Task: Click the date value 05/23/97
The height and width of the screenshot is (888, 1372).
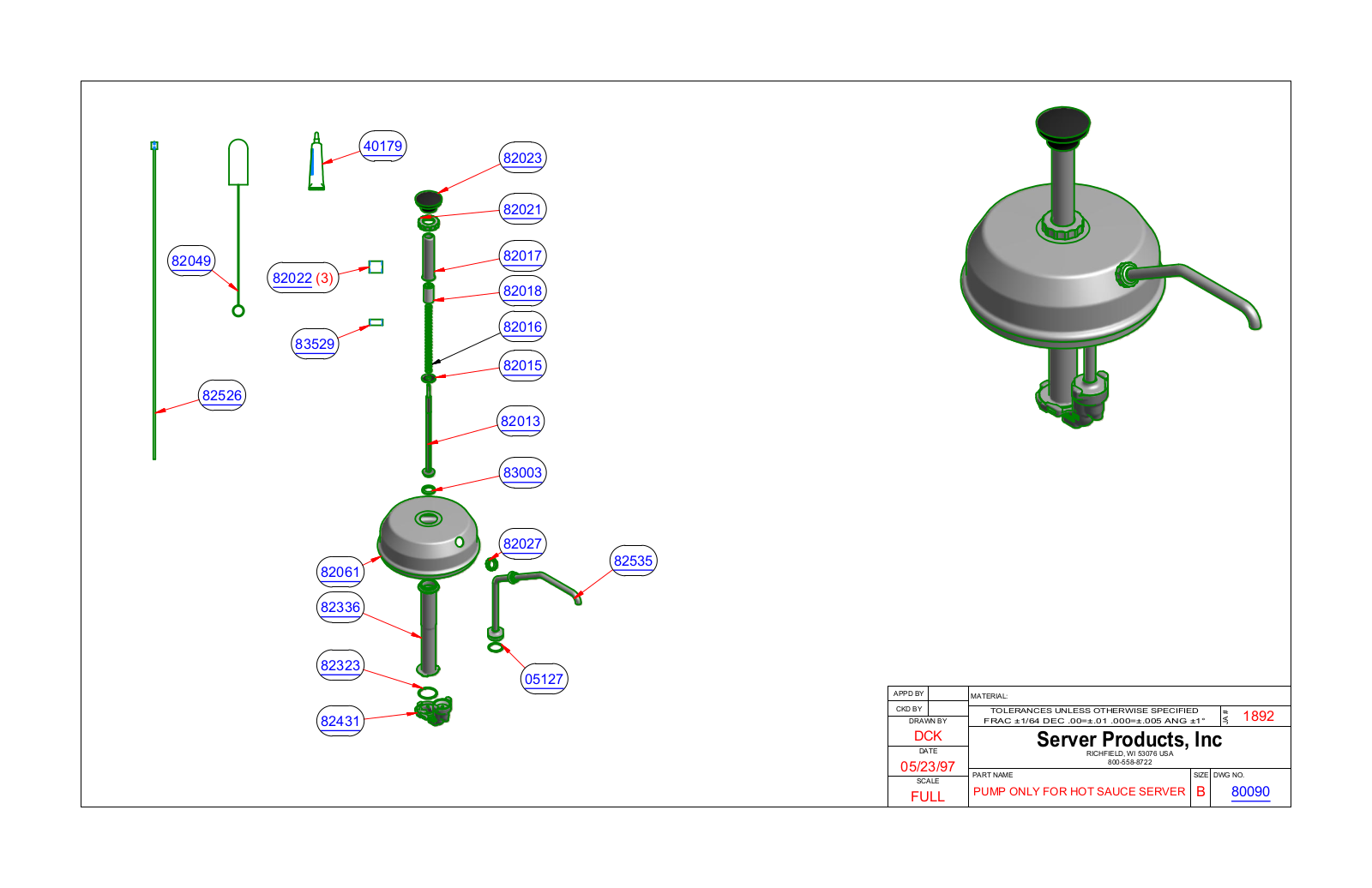Action: (x=928, y=766)
